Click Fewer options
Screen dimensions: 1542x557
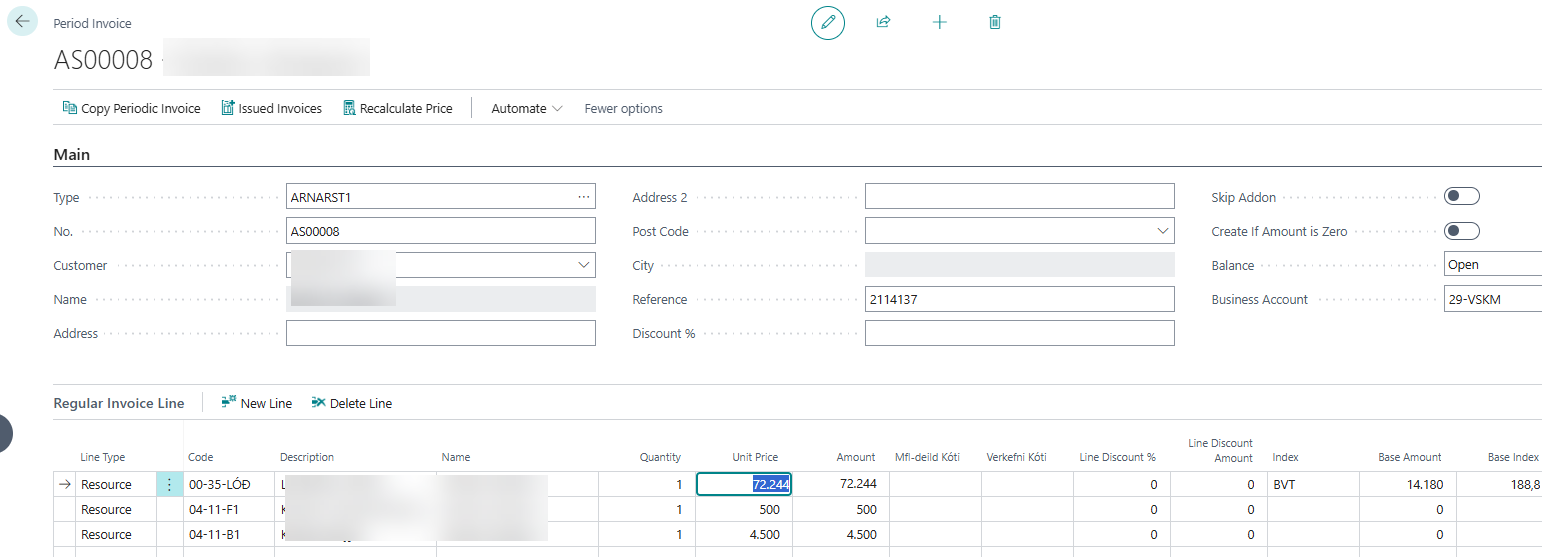click(623, 108)
